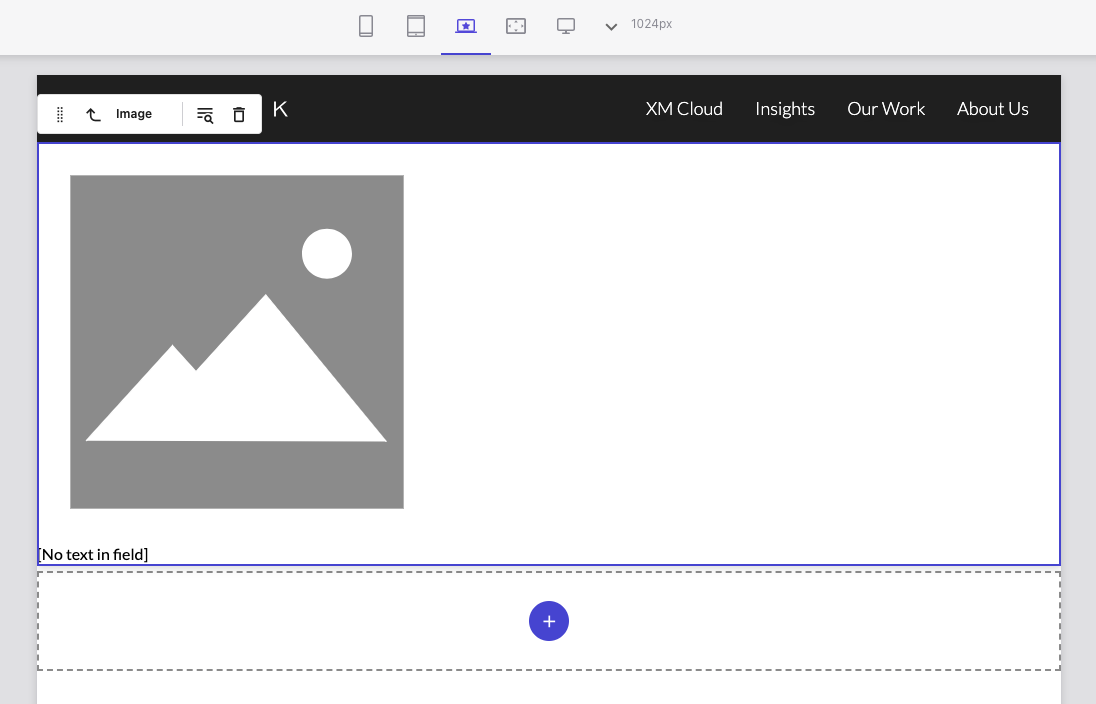Click the K site logo

pos(280,108)
